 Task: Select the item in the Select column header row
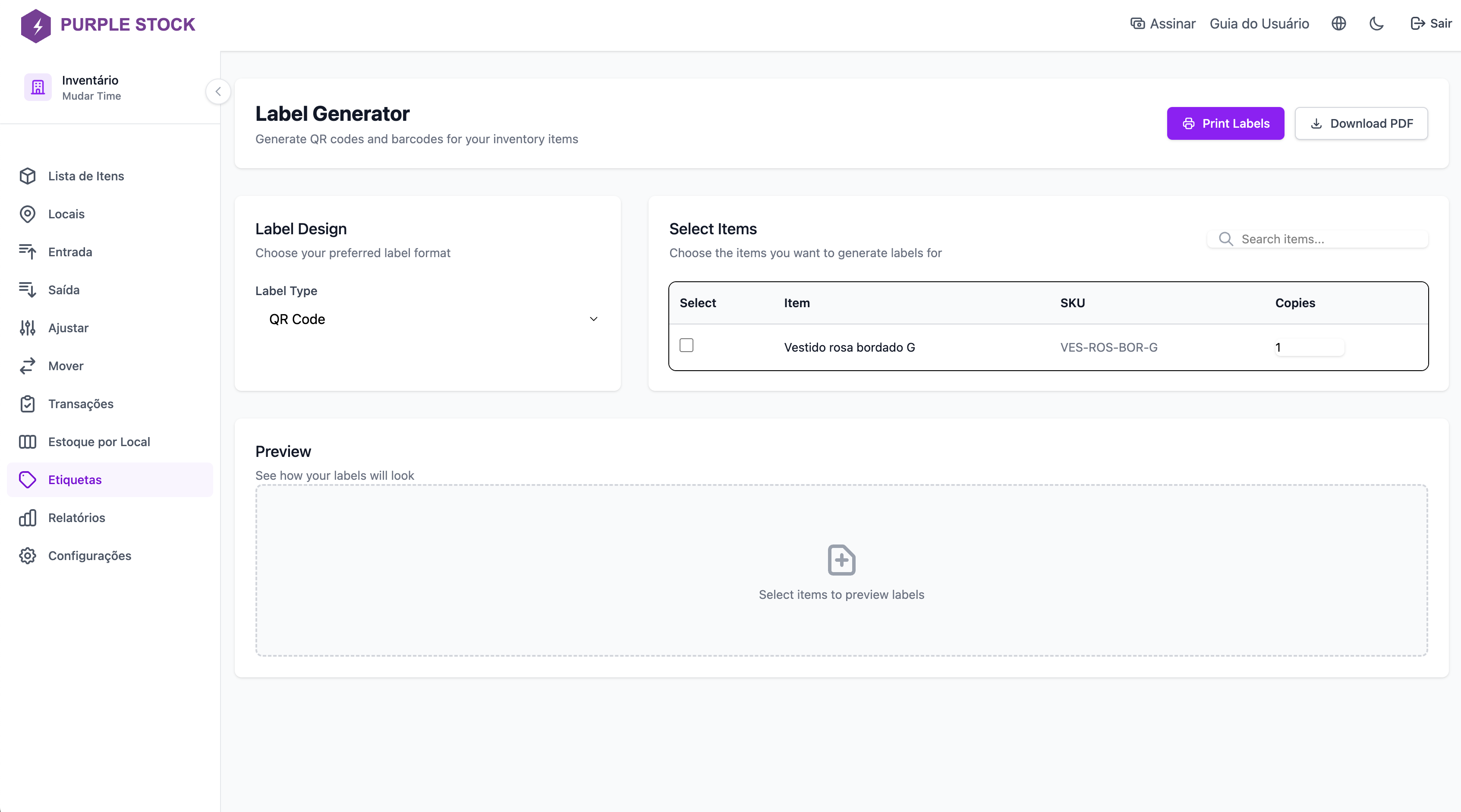pos(698,303)
